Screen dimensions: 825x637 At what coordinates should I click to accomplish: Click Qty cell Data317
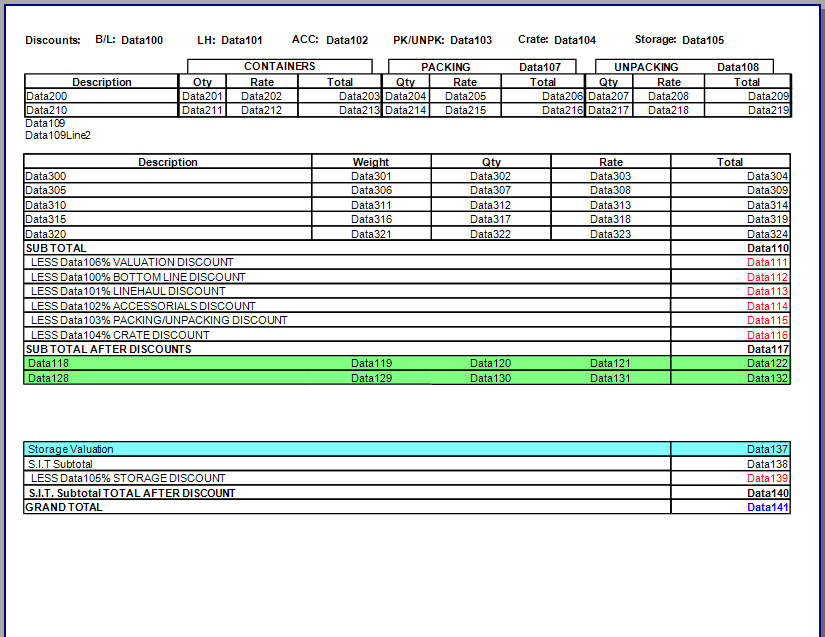[490, 219]
